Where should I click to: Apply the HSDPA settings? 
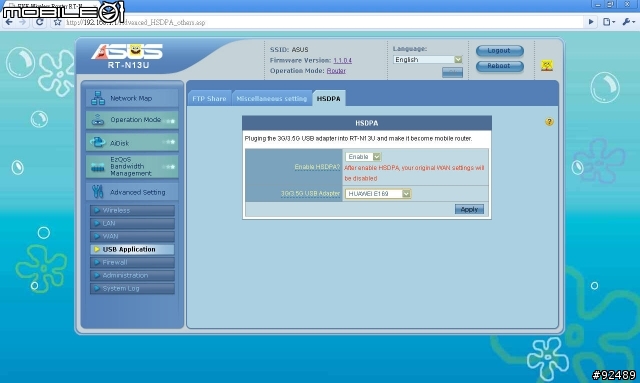point(469,209)
